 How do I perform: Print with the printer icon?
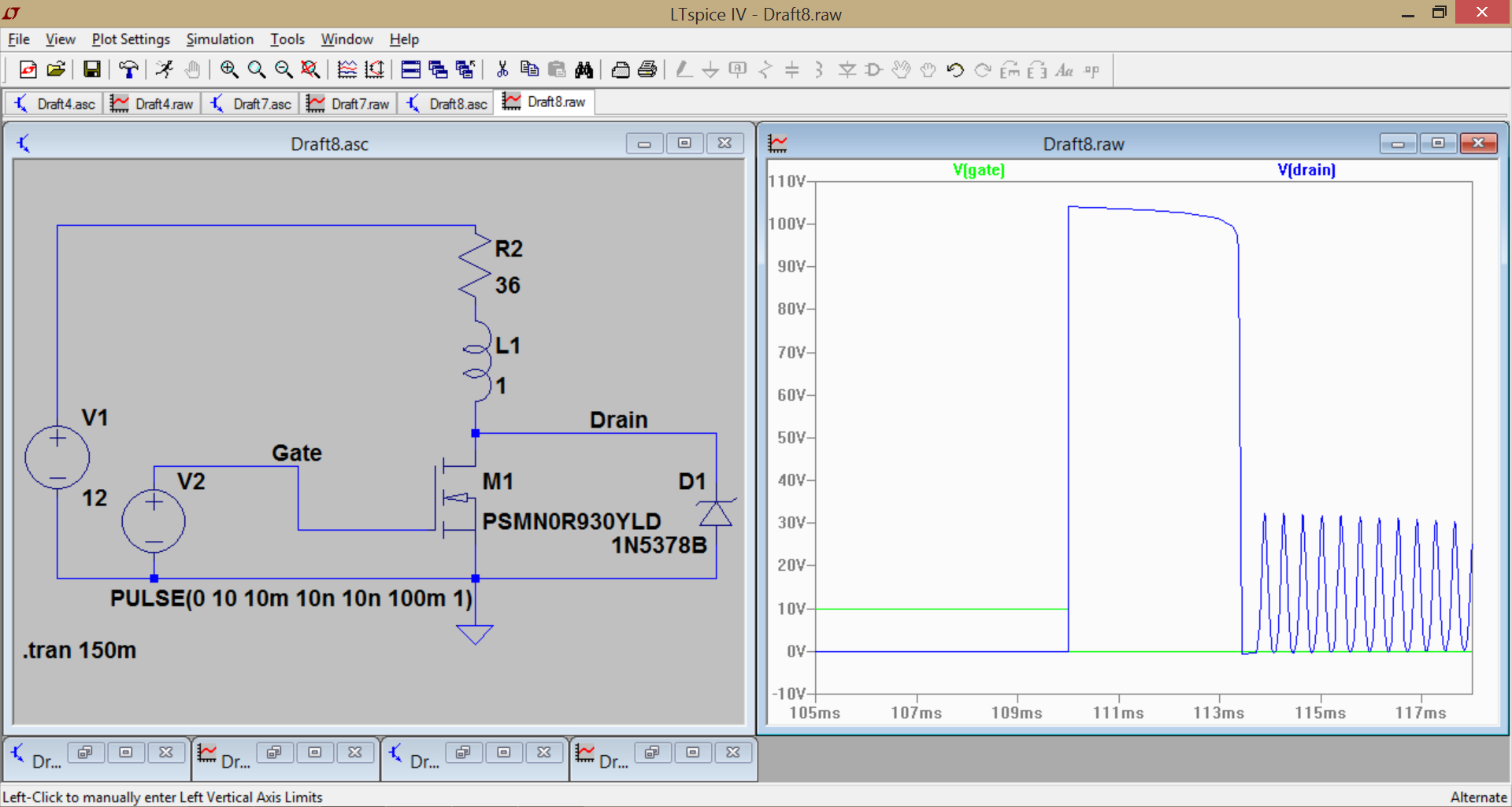(x=647, y=70)
